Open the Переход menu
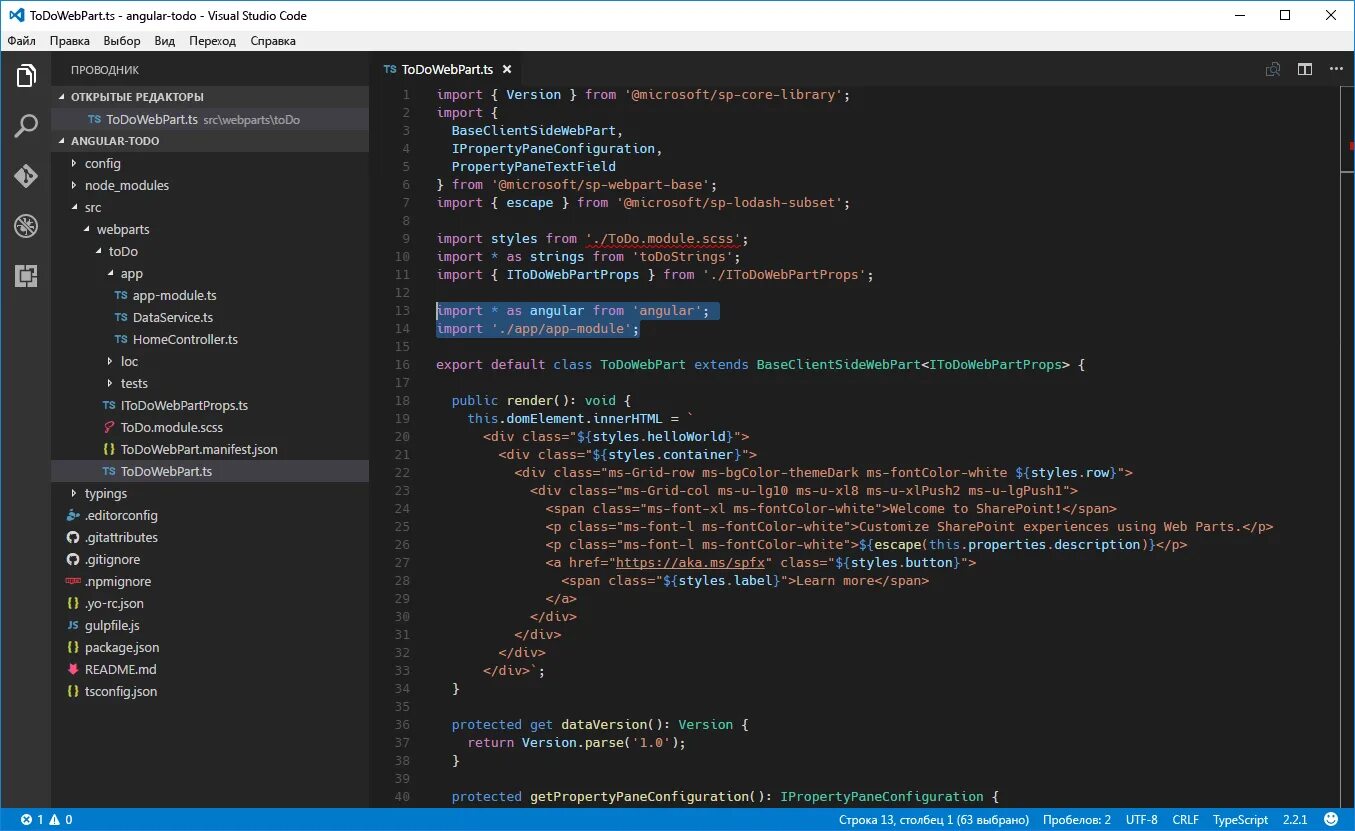Screen dimensions: 1355x831 click(x=213, y=41)
